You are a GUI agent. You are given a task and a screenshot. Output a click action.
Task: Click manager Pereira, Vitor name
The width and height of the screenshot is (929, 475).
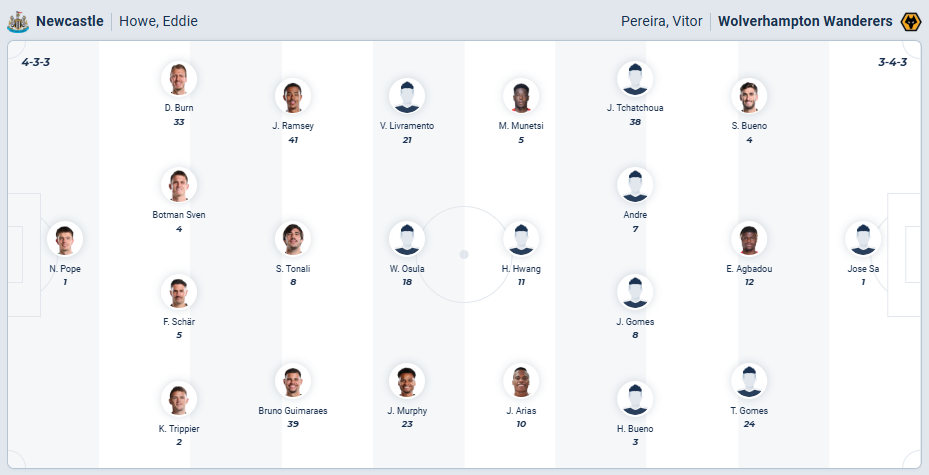(x=662, y=21)
